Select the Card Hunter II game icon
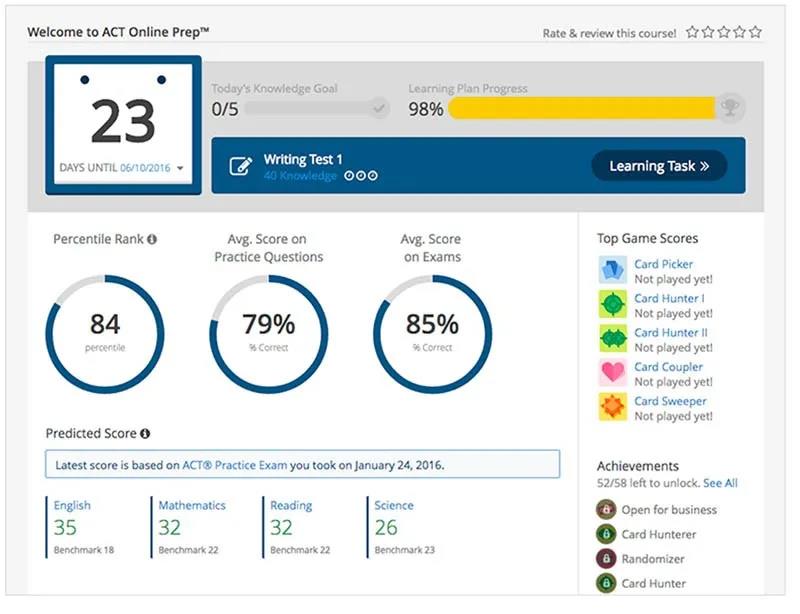The image size is (800, 614). (x=612, y=339)
